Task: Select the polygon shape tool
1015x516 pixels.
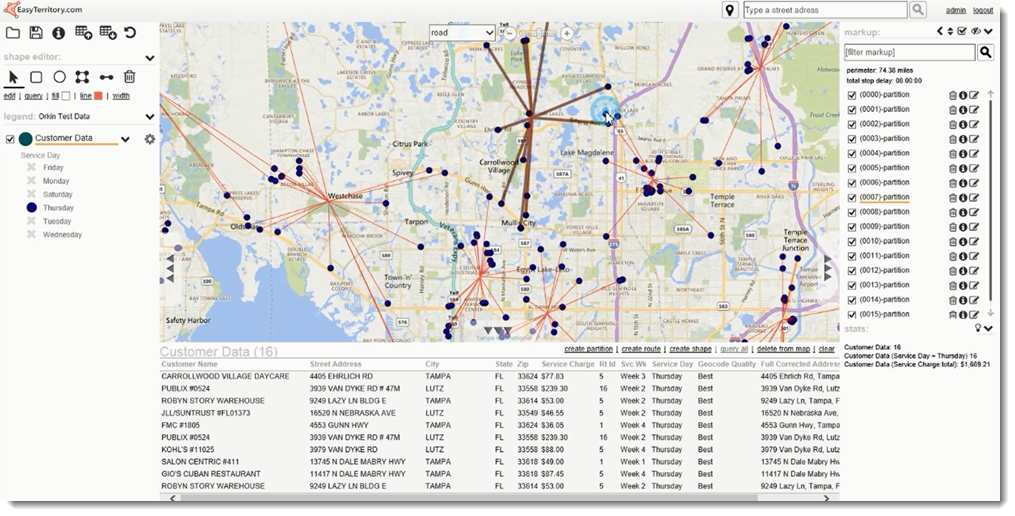Action: [82, 77]
